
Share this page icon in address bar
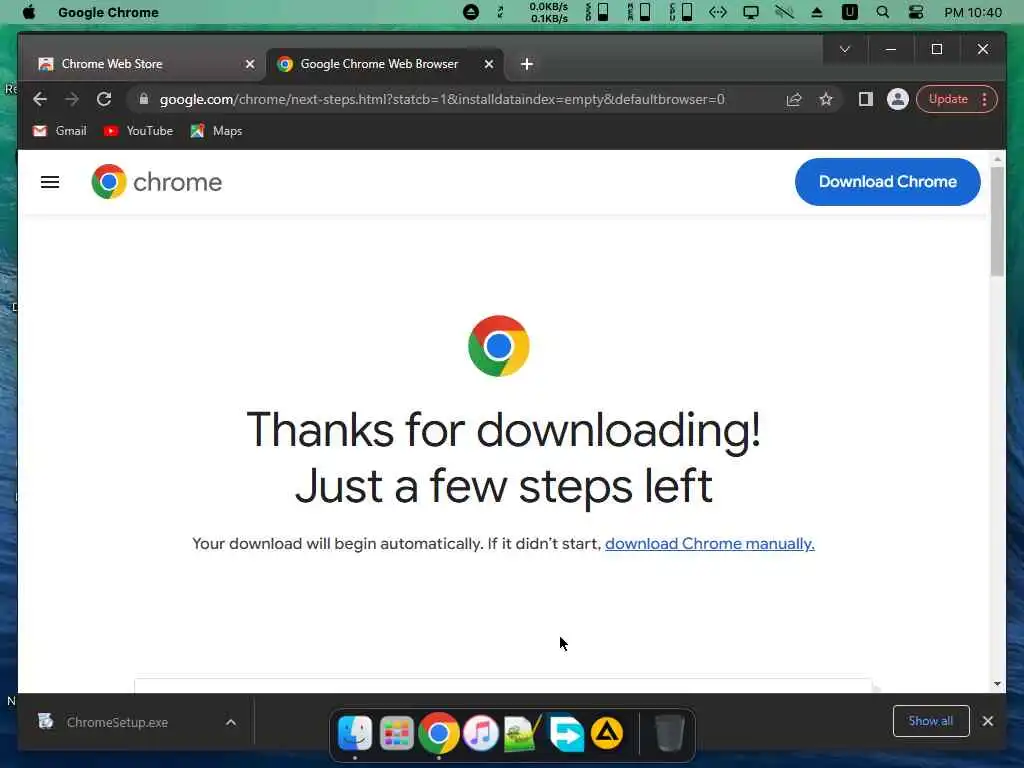pos(793,99)
